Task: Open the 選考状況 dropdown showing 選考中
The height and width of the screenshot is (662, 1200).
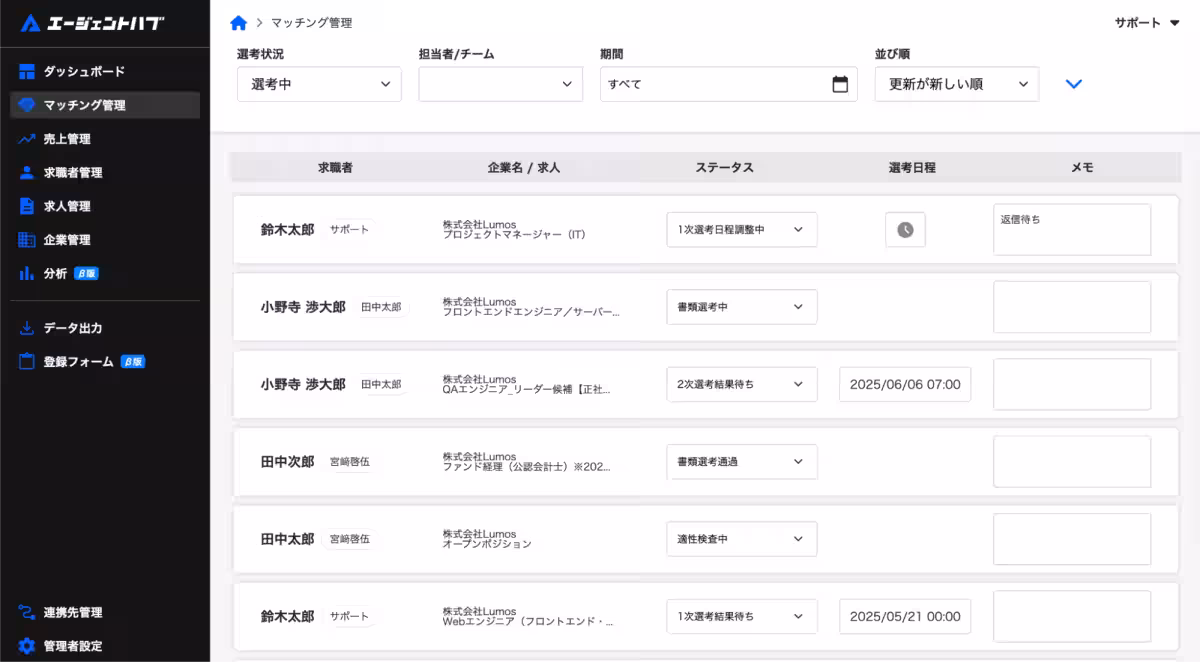Action: (318, 85)
